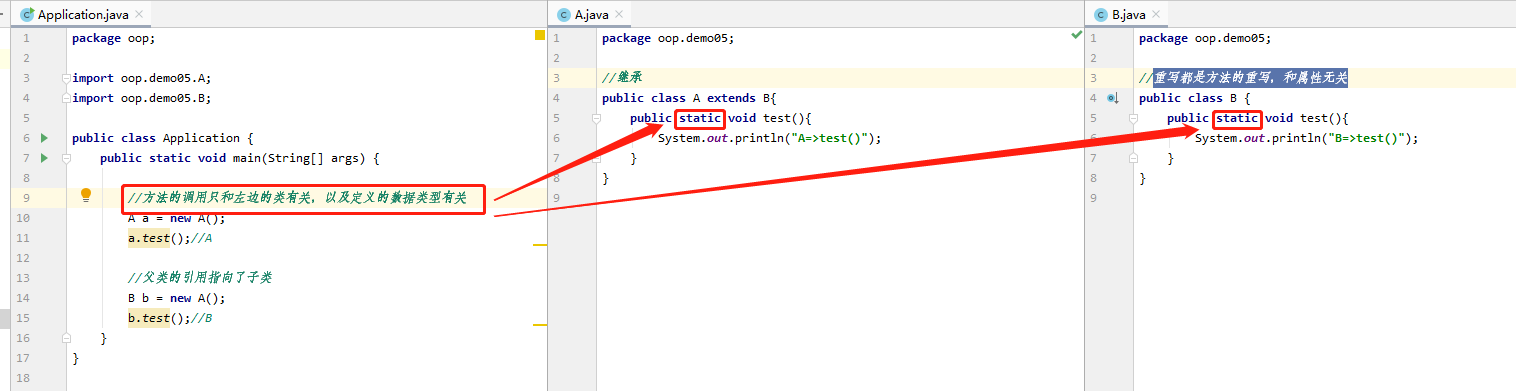
Task: Click the println "B=>test()" statement
Action: point(1307,138)
